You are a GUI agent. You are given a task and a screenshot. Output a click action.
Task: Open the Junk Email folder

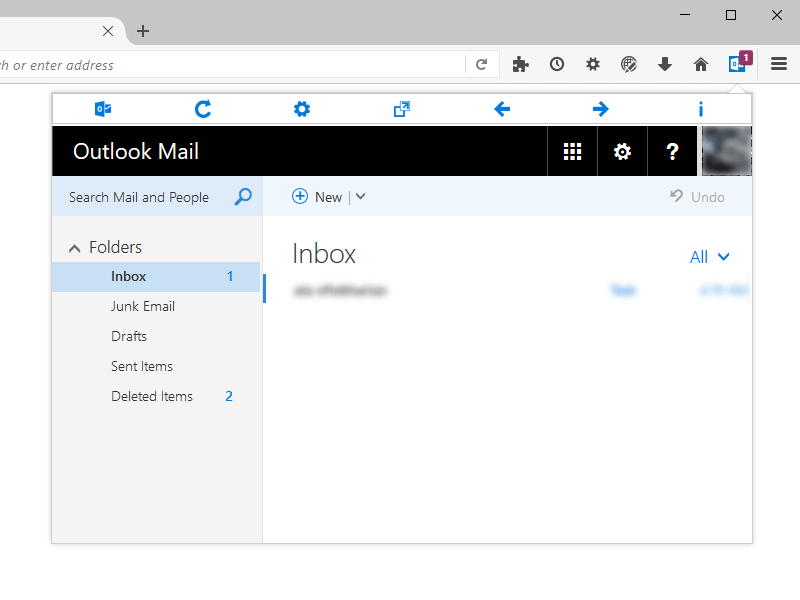click(156, 307)
